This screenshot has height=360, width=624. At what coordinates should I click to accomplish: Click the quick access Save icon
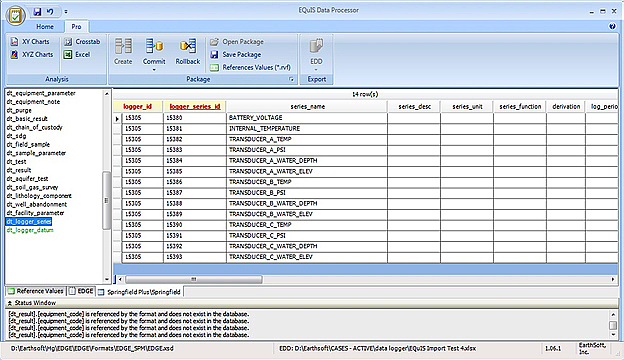[x=37, y=12]
